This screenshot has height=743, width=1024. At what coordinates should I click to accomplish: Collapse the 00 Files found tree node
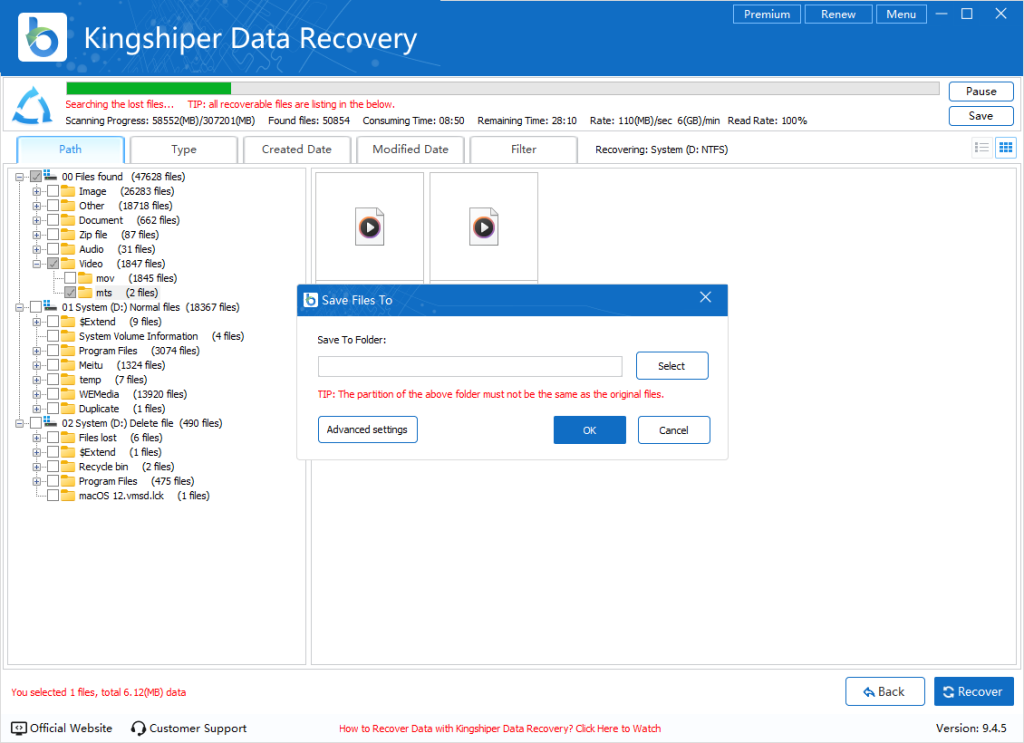tap(20, 177)
